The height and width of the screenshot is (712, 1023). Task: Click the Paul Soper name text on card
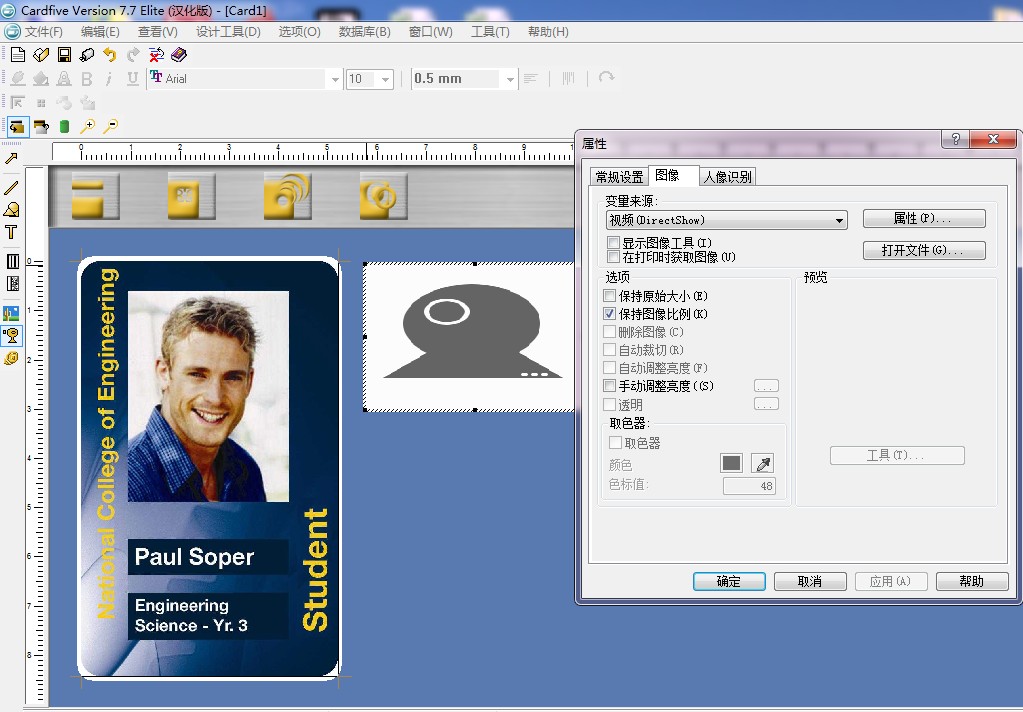pyautogui.click(x=194, y=557)
